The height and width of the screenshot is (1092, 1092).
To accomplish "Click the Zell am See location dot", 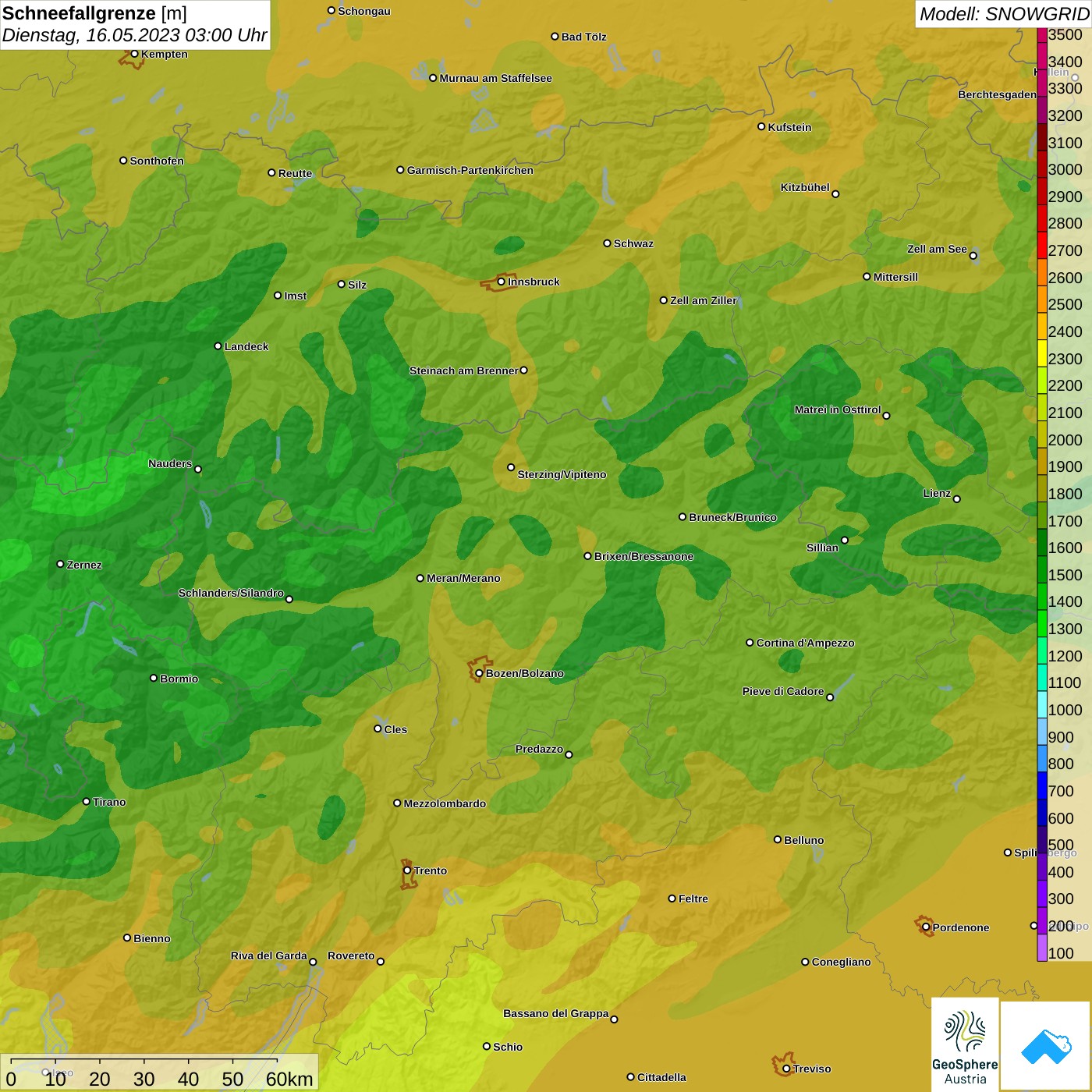I will (973, 255).
